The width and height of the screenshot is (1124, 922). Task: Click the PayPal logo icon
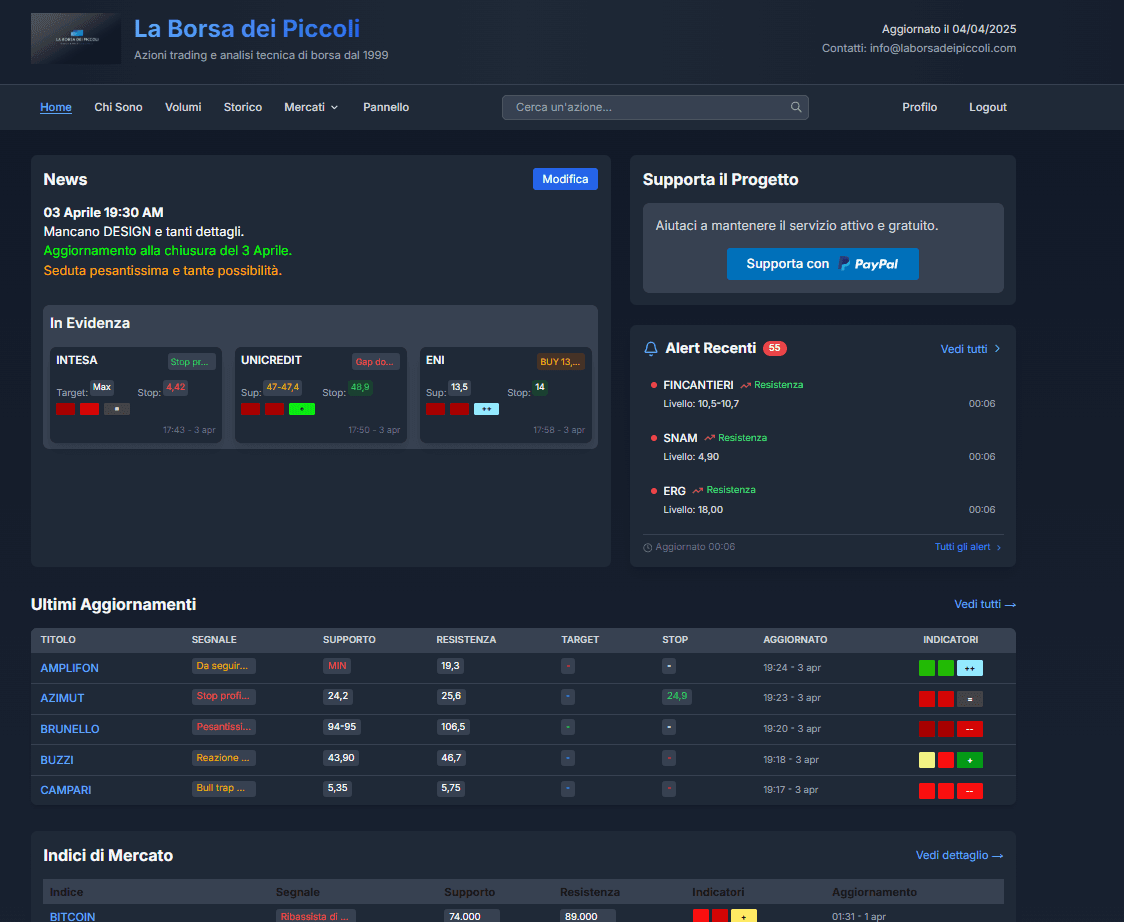click(844, 264)
